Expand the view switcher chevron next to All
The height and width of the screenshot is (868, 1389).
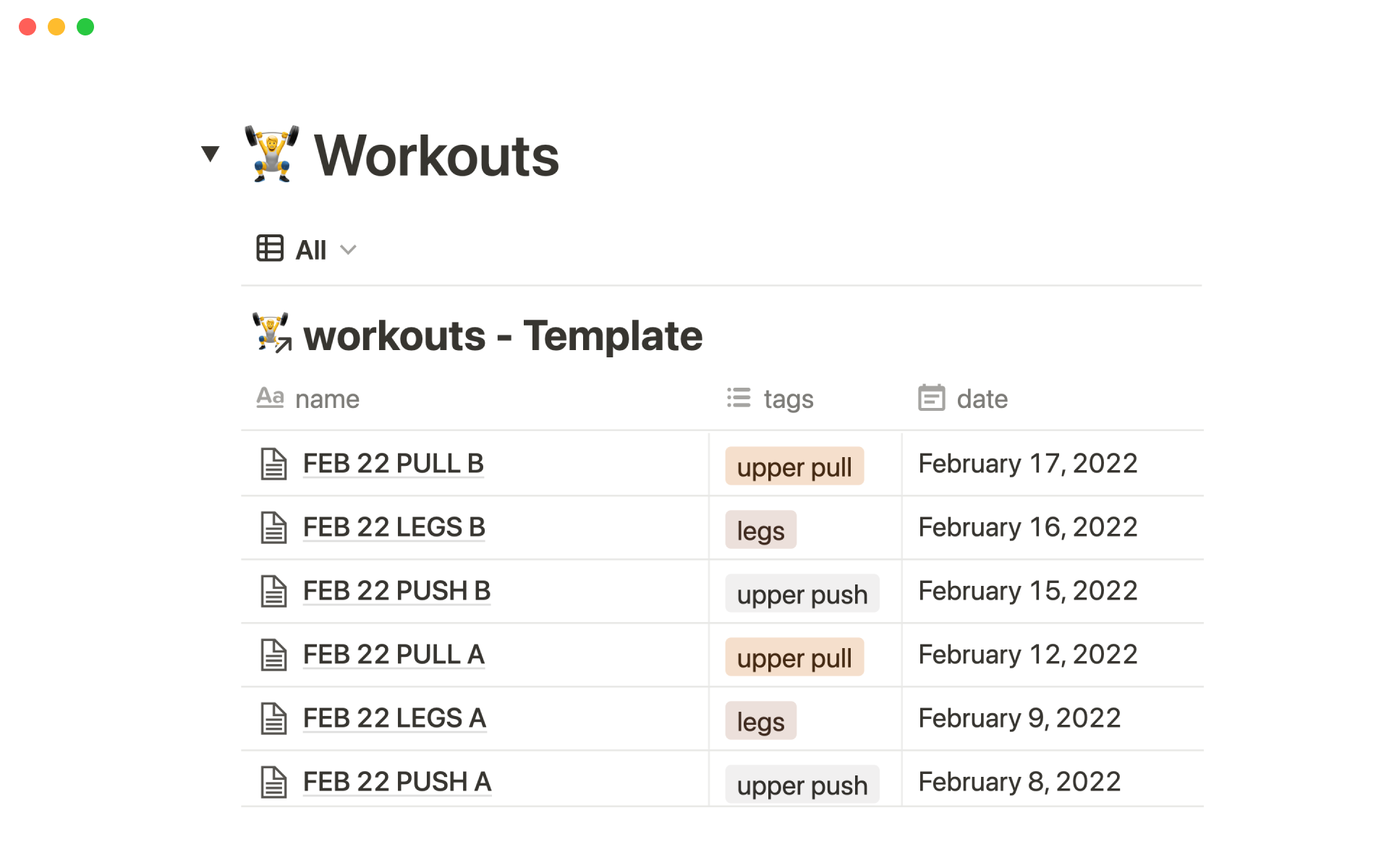(x=349, y=250)
